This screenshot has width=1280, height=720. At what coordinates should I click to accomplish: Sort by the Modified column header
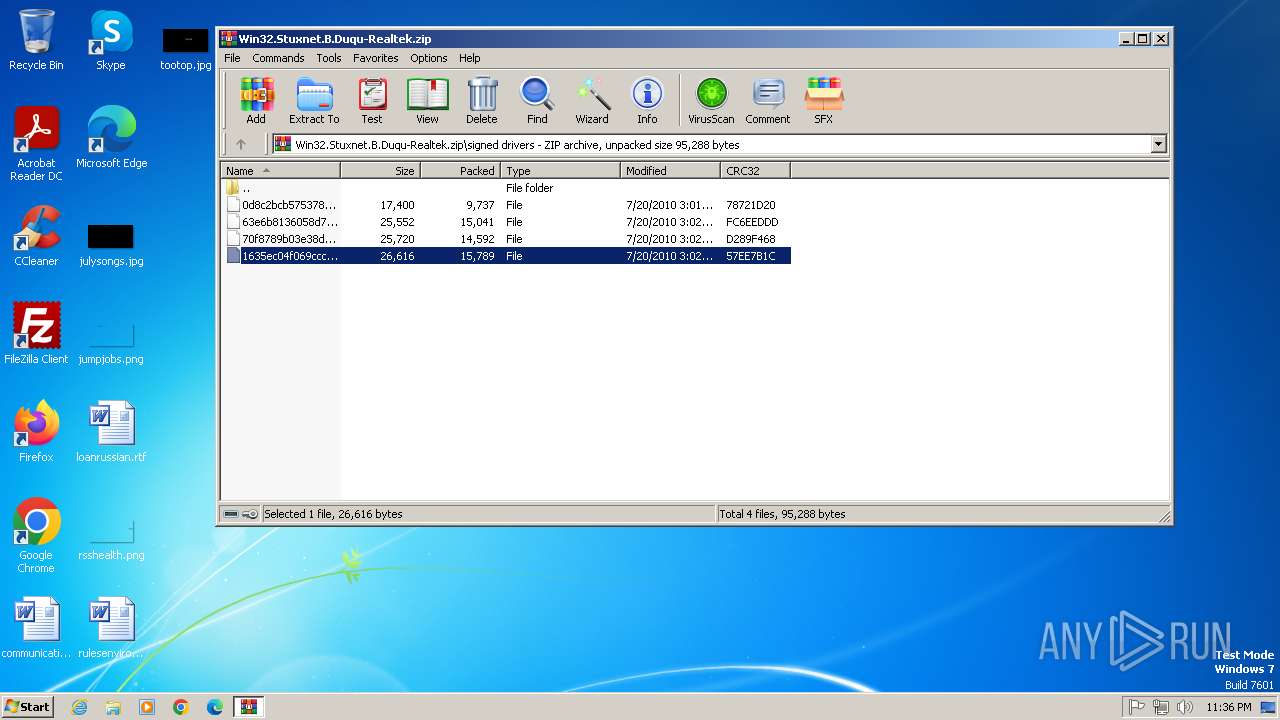[670, 171]
